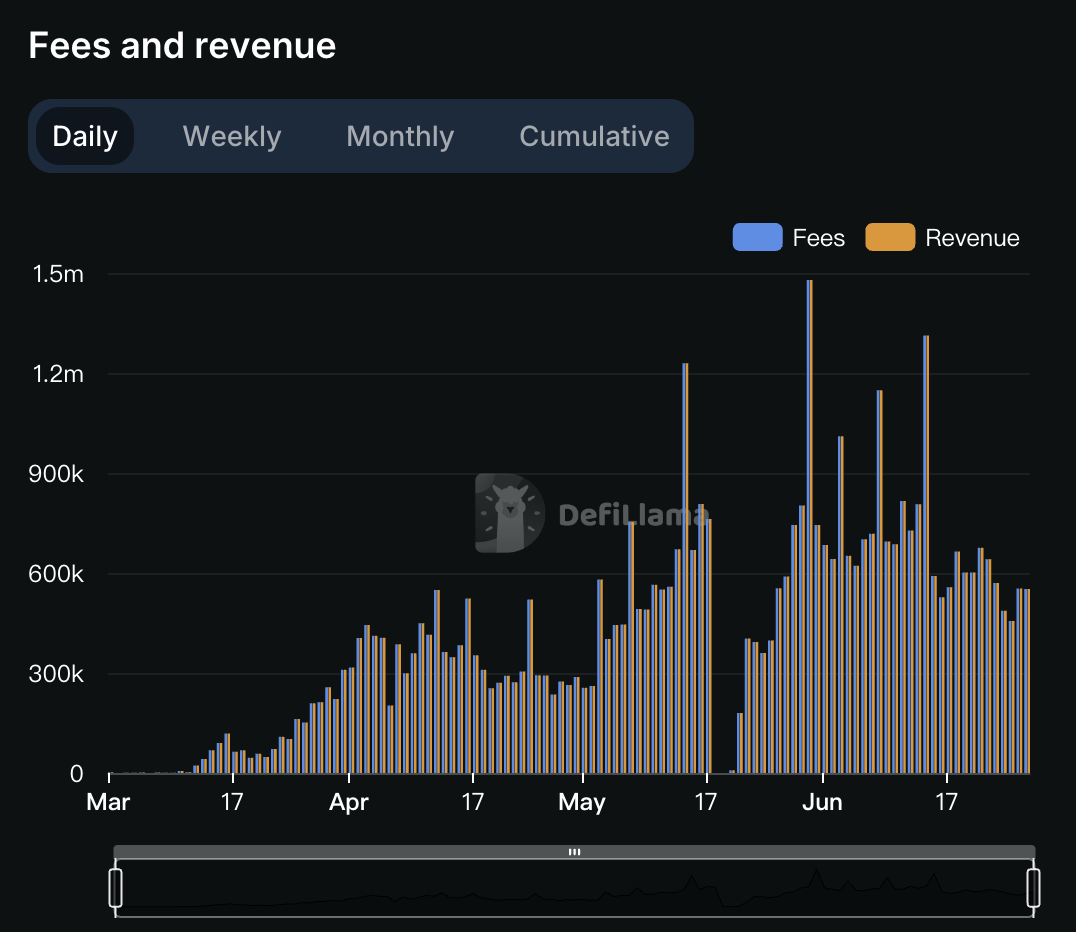This screenshot has width=1076, height=932.
Task: Click the grip on top of the zoom bar
Action: coord(575,852)
